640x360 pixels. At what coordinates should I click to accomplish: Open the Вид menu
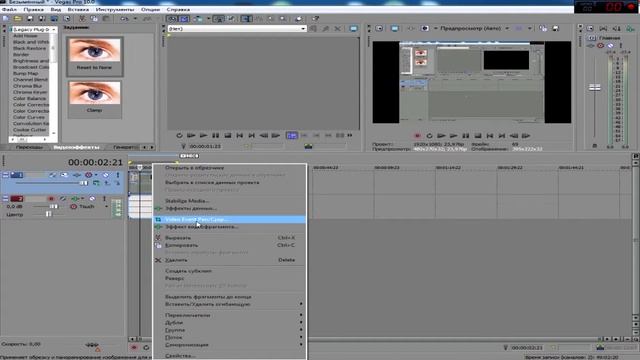point(56,9)
